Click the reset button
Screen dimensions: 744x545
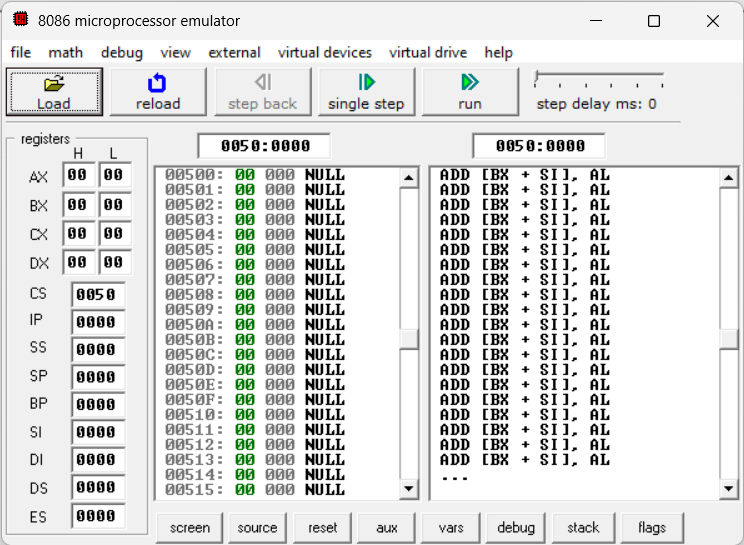point(322,527)
